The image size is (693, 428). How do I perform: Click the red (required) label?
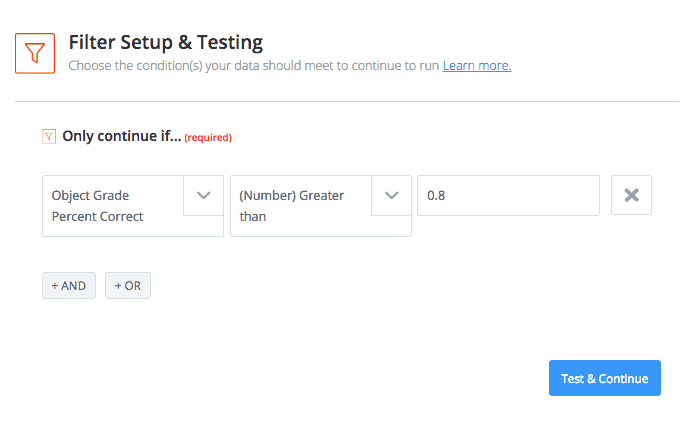[209, 137]
